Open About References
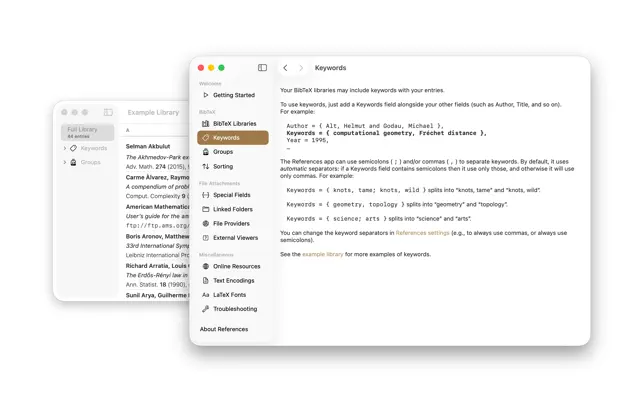Image resolution: width=643 pixels, height=402 pixels. point(224,329)
